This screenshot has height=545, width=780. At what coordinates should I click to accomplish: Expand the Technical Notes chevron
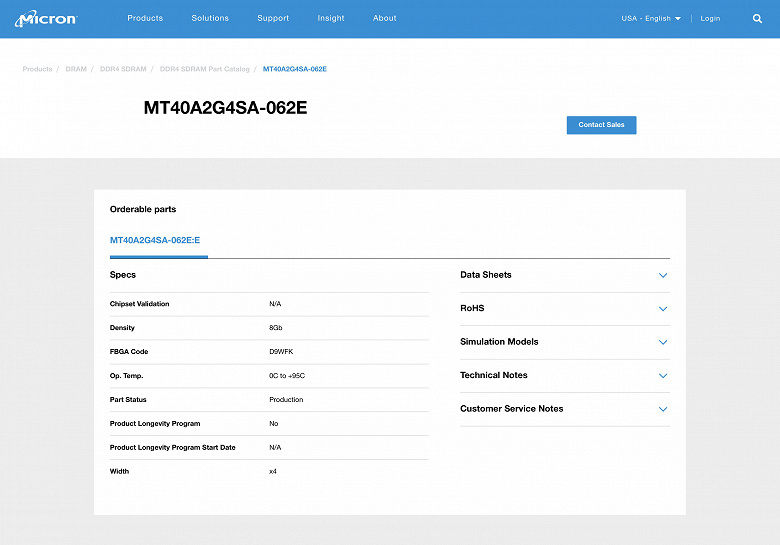click(x=663, y=375)
